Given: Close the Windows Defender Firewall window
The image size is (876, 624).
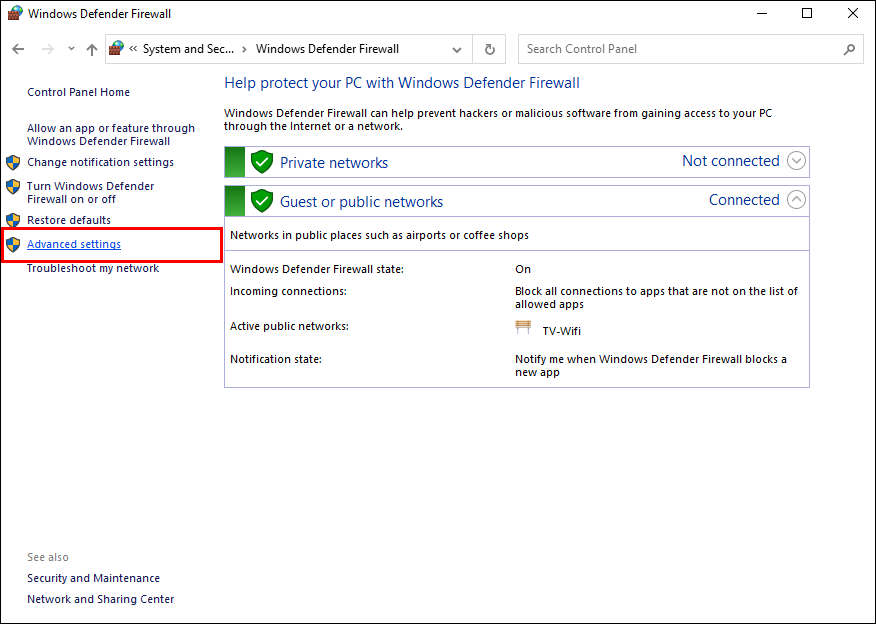Looking at the screenshot, I should (x=853, y=13).
